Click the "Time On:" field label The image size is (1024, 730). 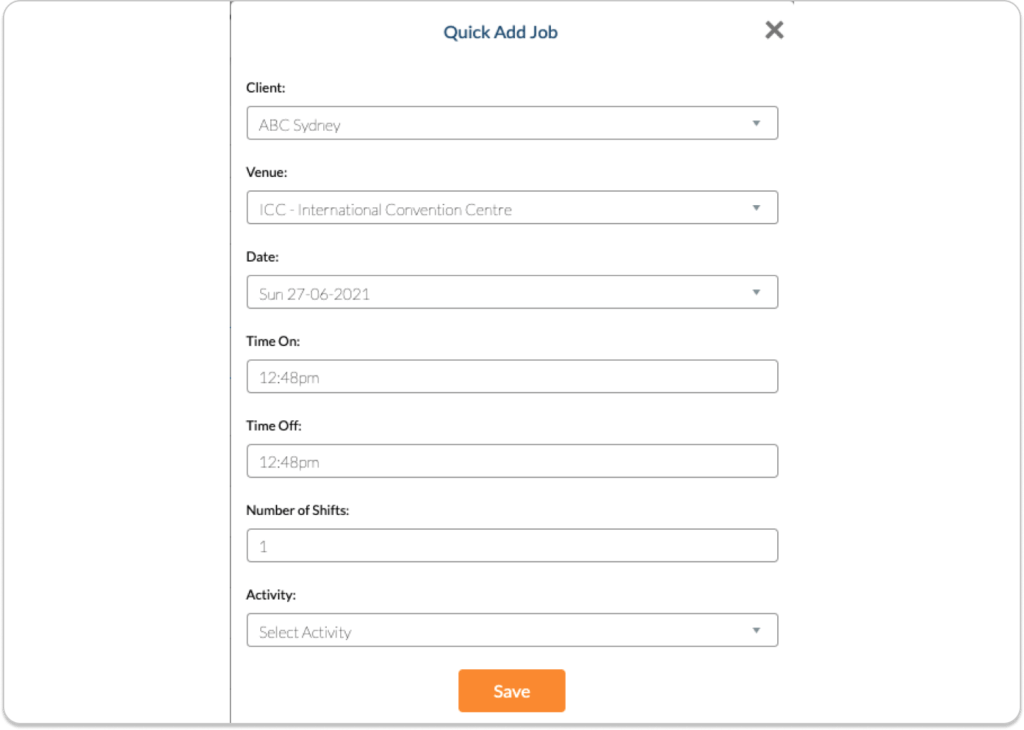pos(273,341)
